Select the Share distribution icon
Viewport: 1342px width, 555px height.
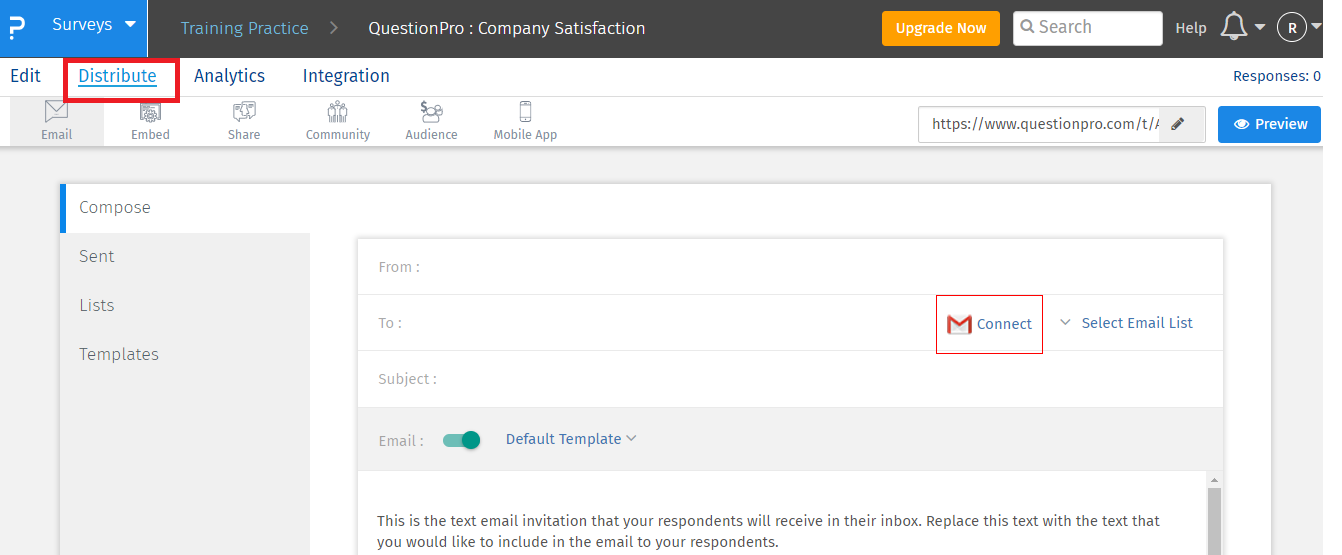244,113
